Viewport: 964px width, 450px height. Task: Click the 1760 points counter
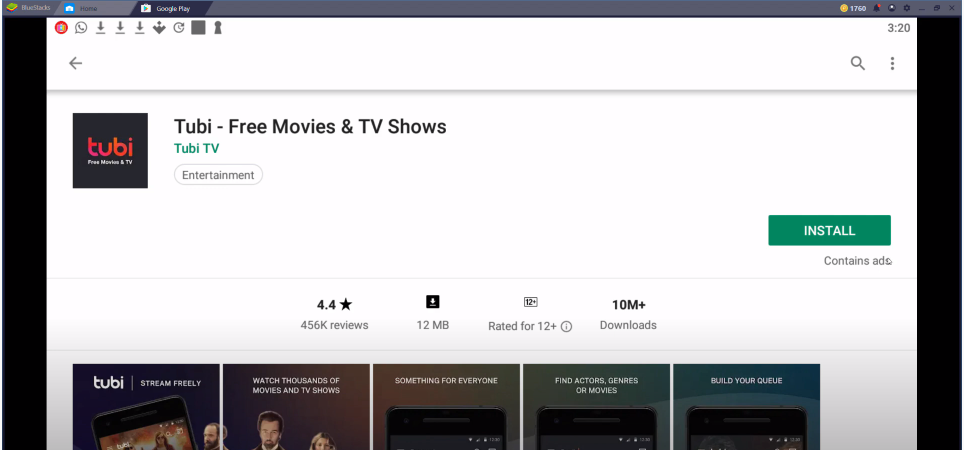tap(858, 9)
